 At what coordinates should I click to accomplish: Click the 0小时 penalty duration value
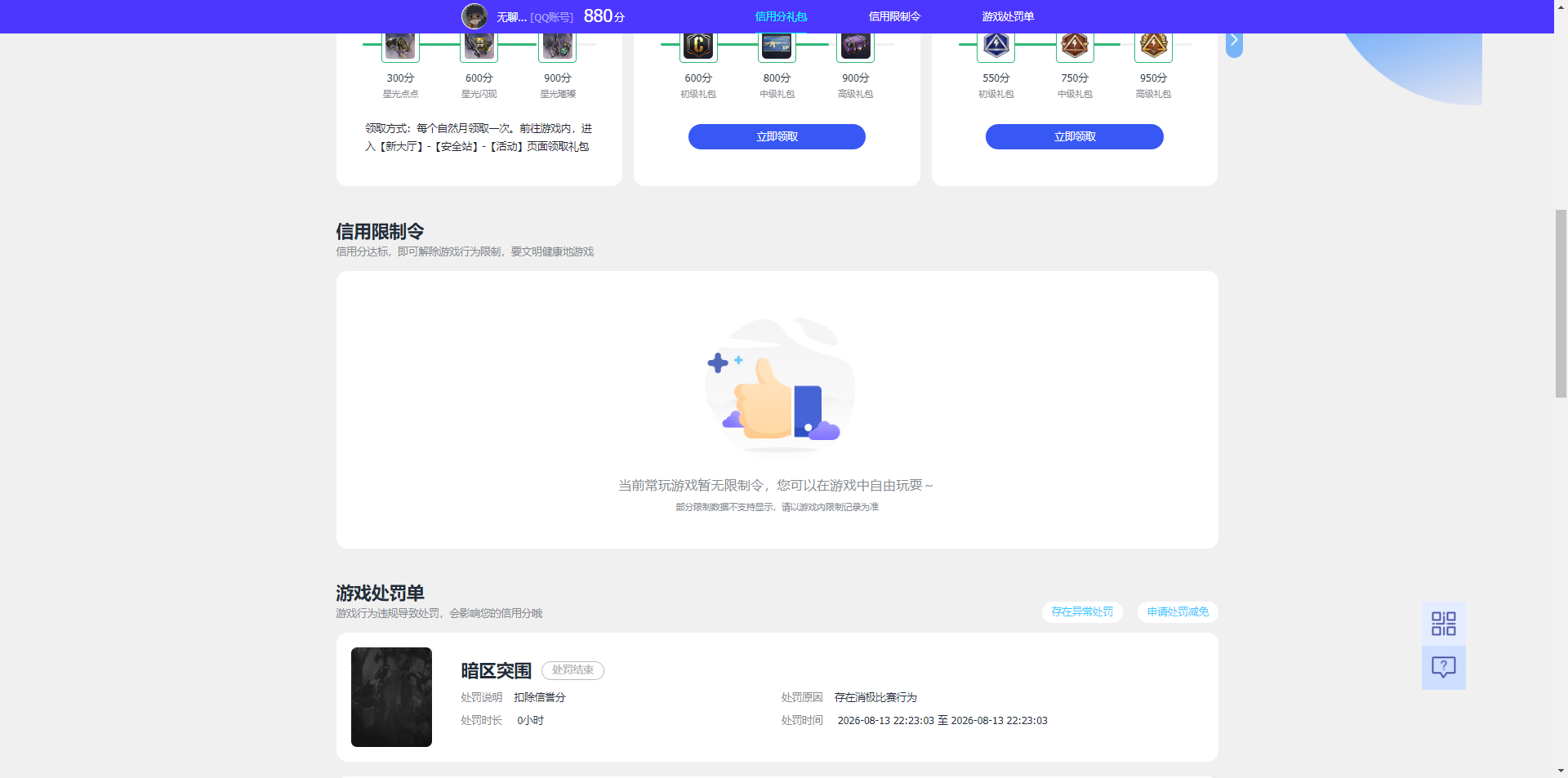point(530,721)
